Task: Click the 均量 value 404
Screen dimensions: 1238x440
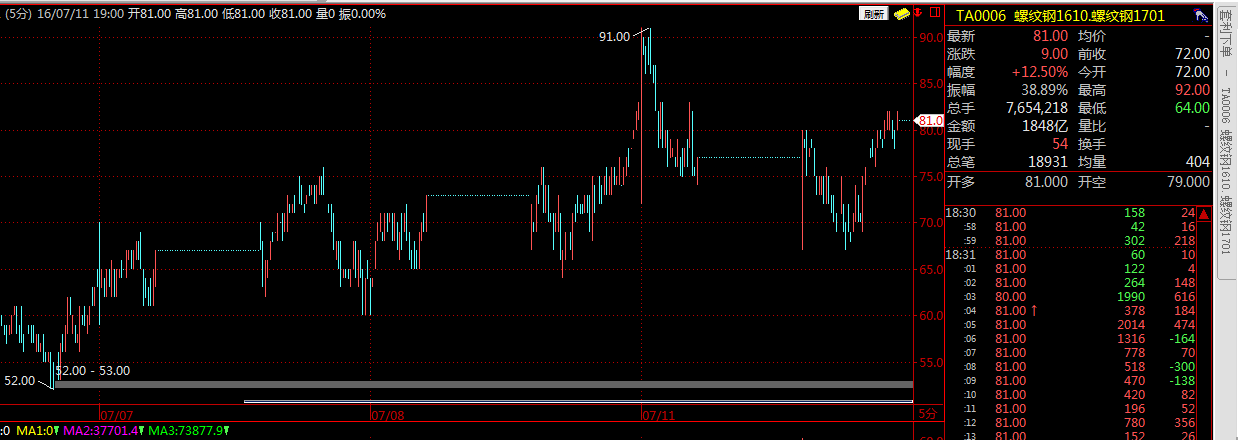Action: [1198, 162]
